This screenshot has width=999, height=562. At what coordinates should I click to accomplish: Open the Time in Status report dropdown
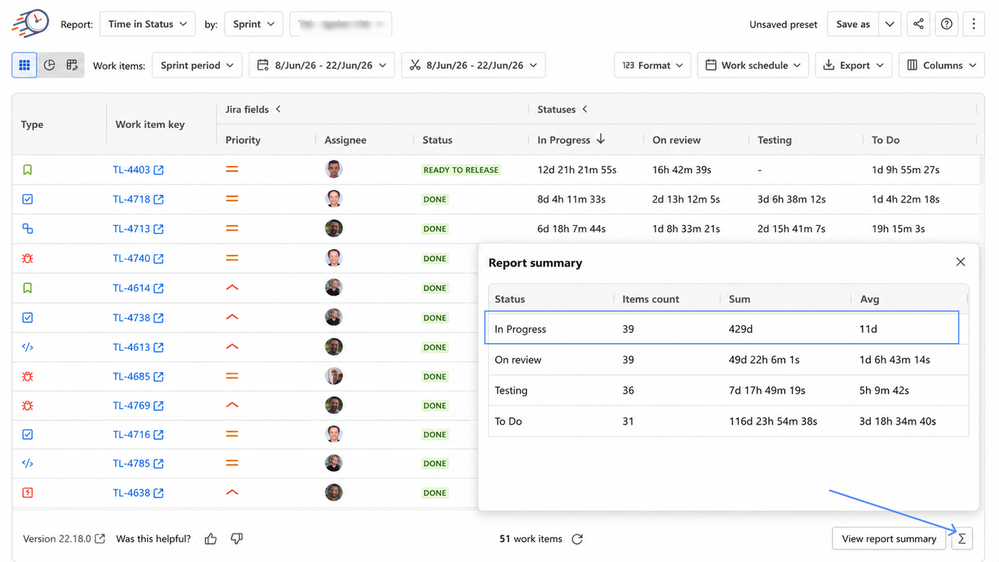(x=147, y=24)
